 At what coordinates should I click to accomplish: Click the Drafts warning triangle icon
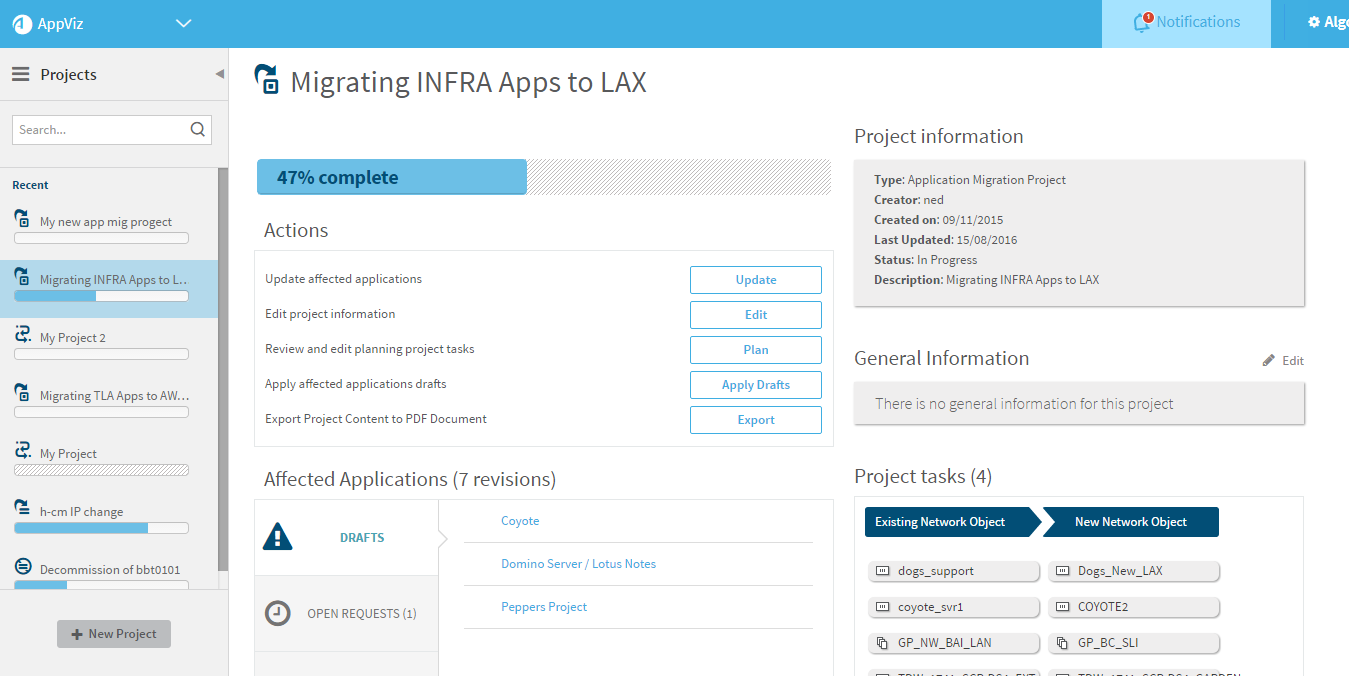277,538
